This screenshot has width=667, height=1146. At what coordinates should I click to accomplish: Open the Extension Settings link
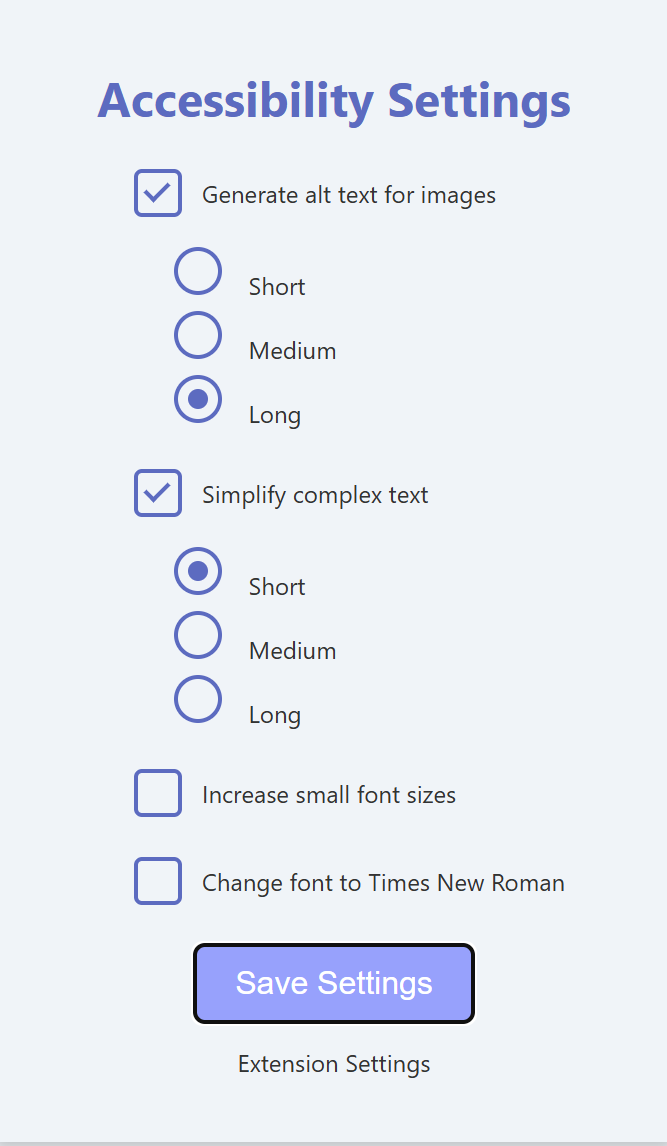point(334,1063)
